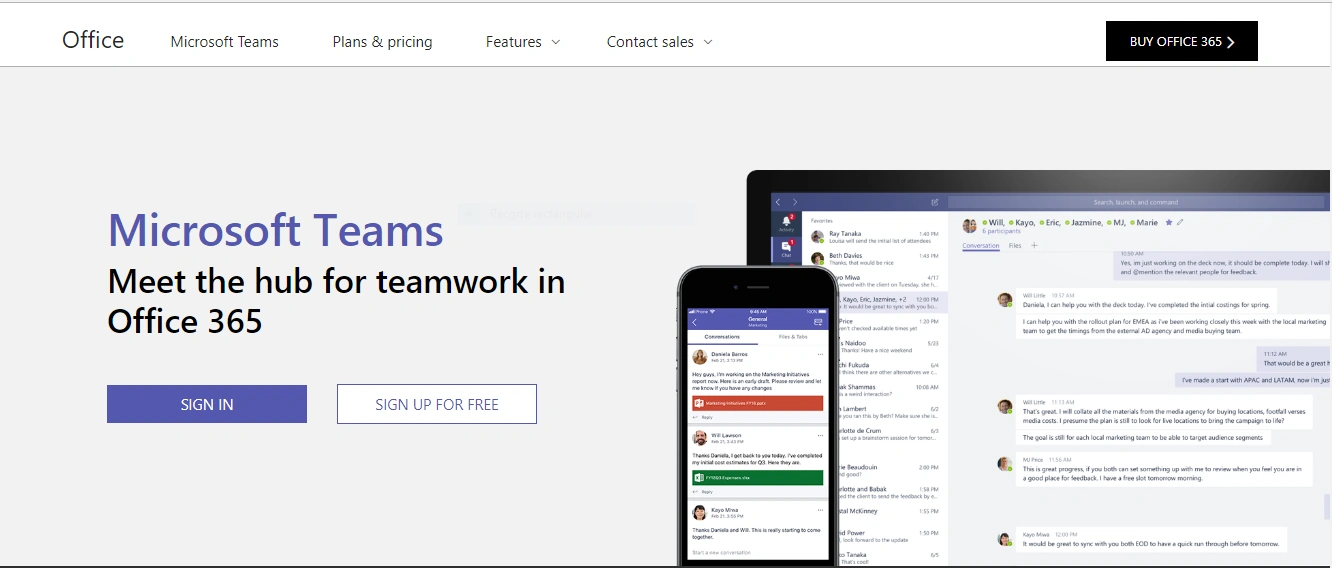Click Will Lawson's avatar on phone
The width and height of the screenshot is (1332, 568).
tap(700, 439)
